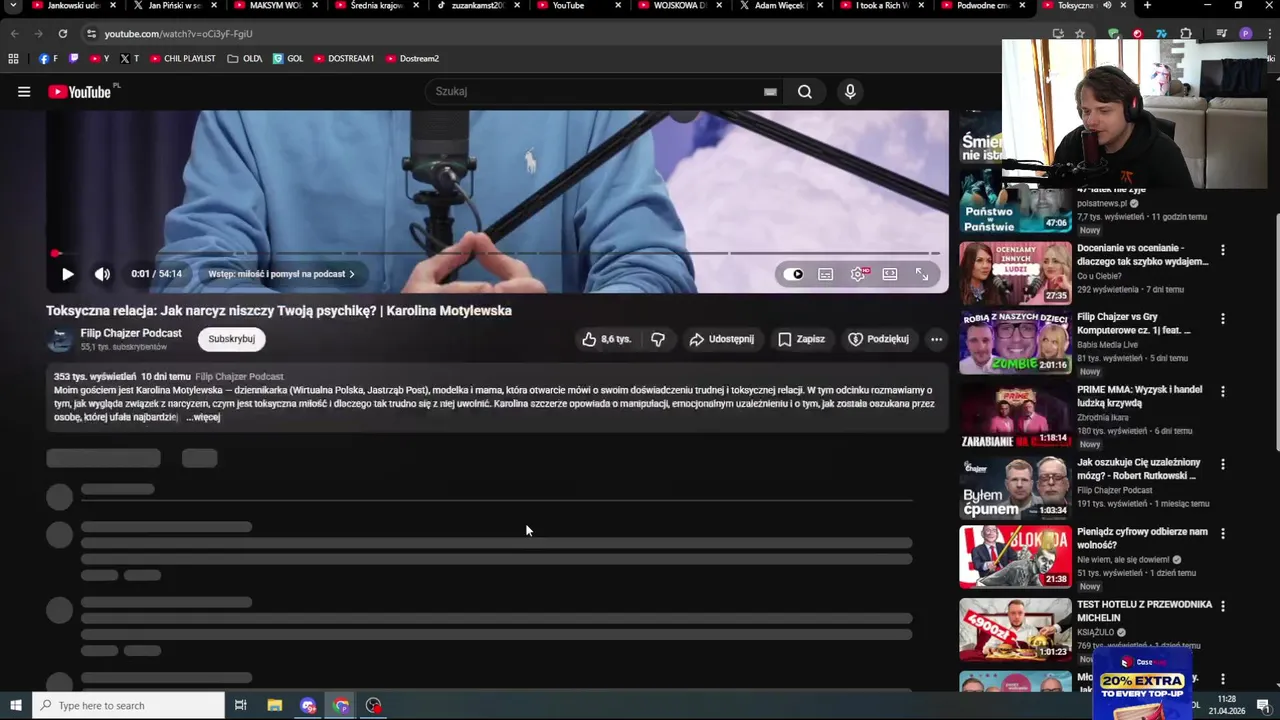The height and width of the screenshot is (720, 1280).
Task: Click the Podziękuj thanks button
Action: [x=878, y=339]
